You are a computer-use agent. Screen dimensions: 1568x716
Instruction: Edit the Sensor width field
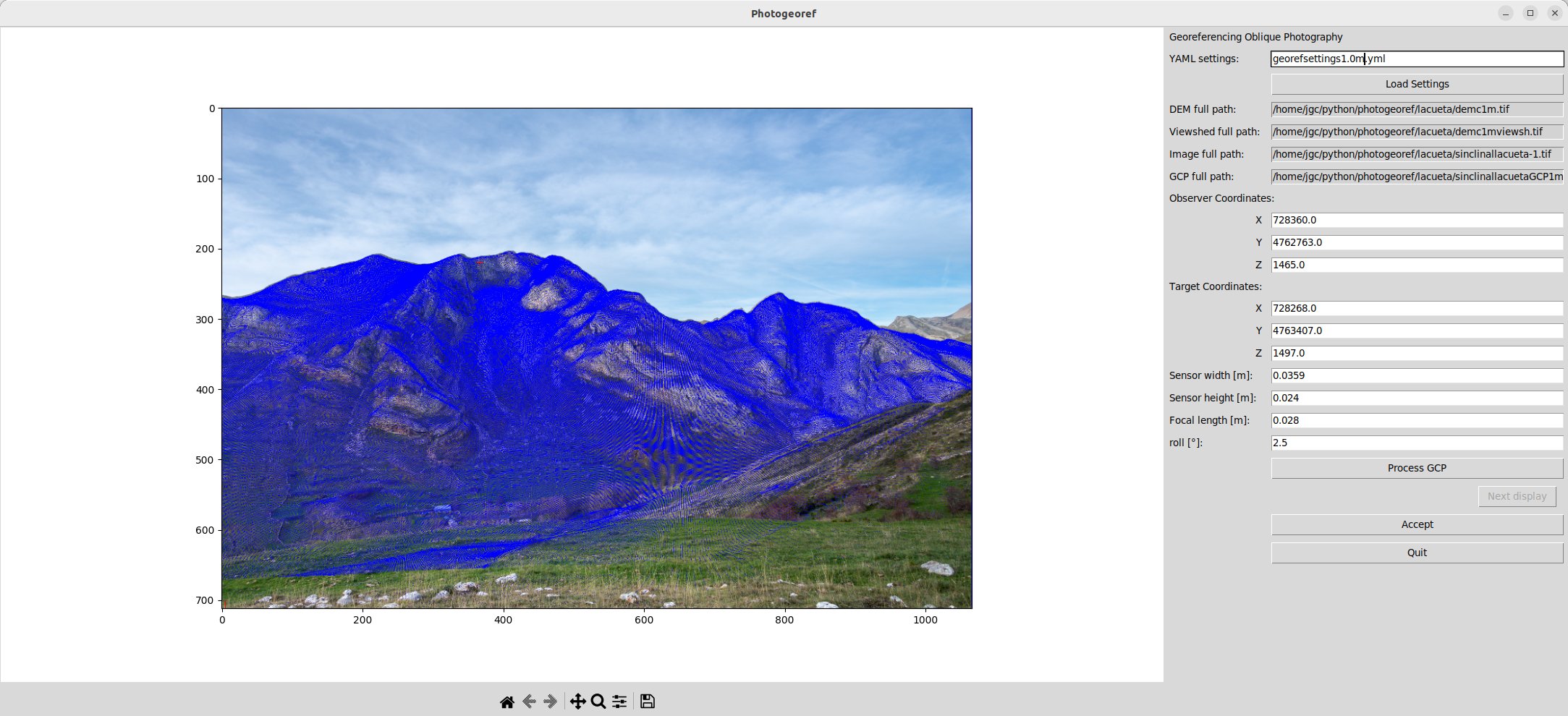(1417, 375)
